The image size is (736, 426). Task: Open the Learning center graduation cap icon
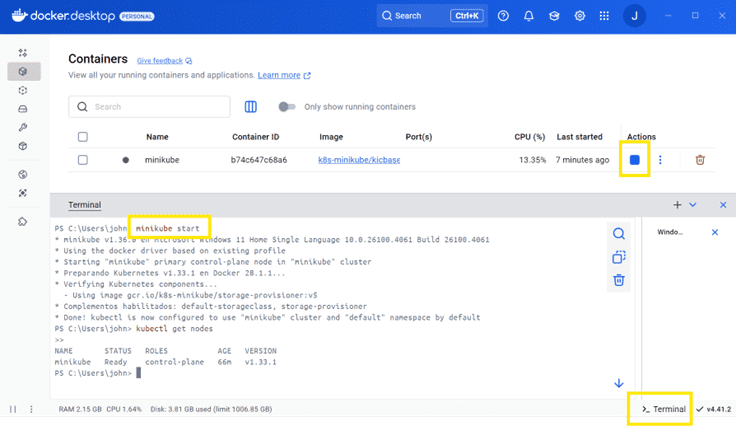coord(554,16)
